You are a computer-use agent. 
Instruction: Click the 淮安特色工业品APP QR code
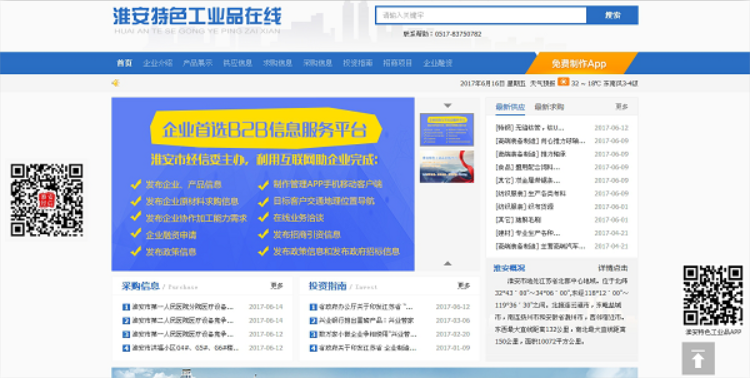(713, 295)
